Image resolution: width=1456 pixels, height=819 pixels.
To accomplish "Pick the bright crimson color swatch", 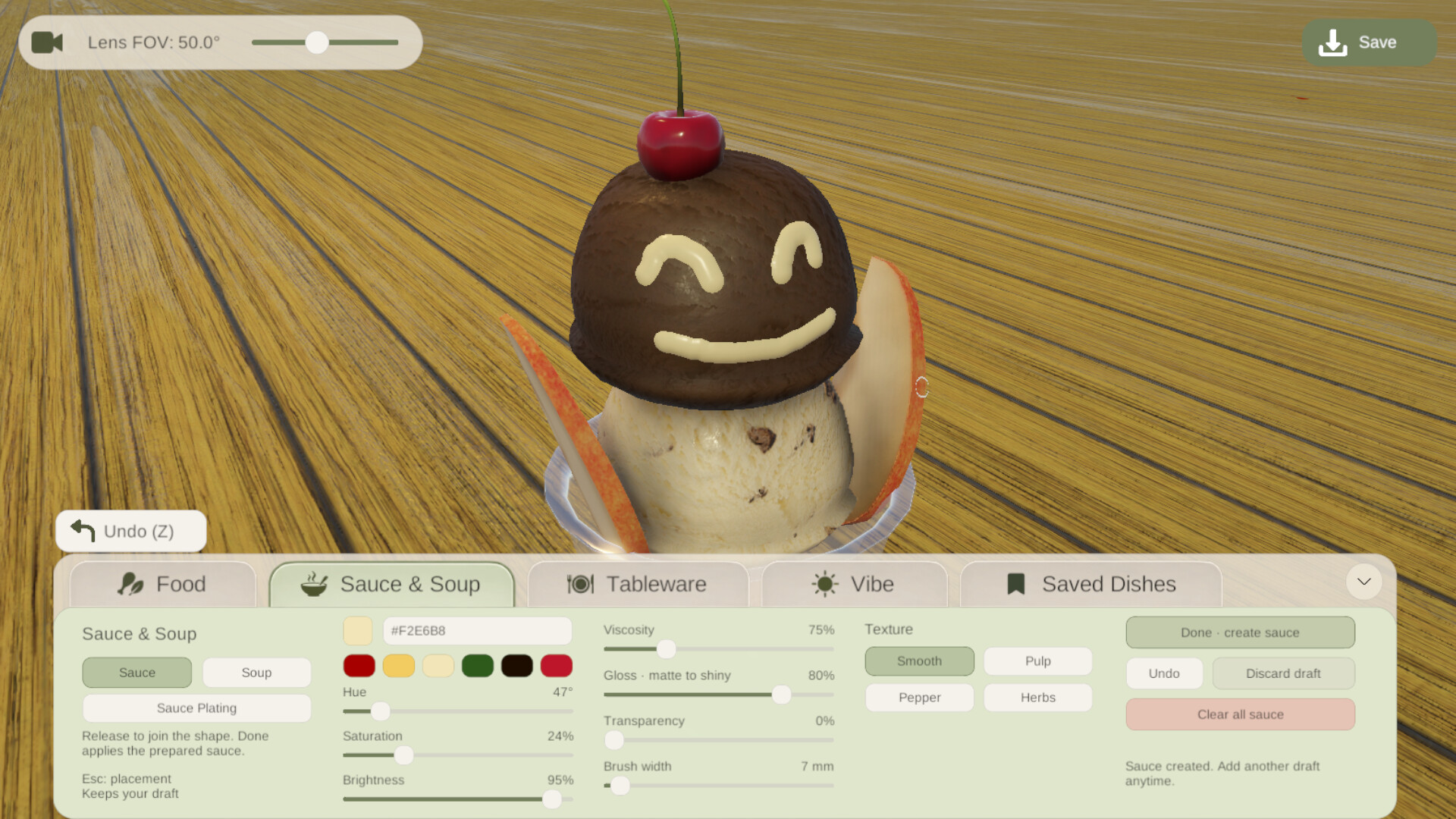I will tap(557, 666).
